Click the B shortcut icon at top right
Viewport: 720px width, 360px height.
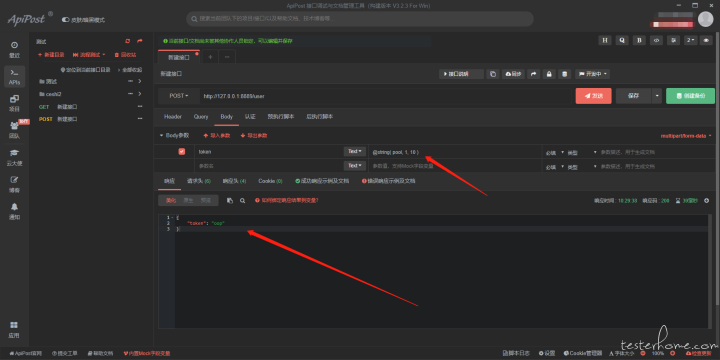(639, 40)
